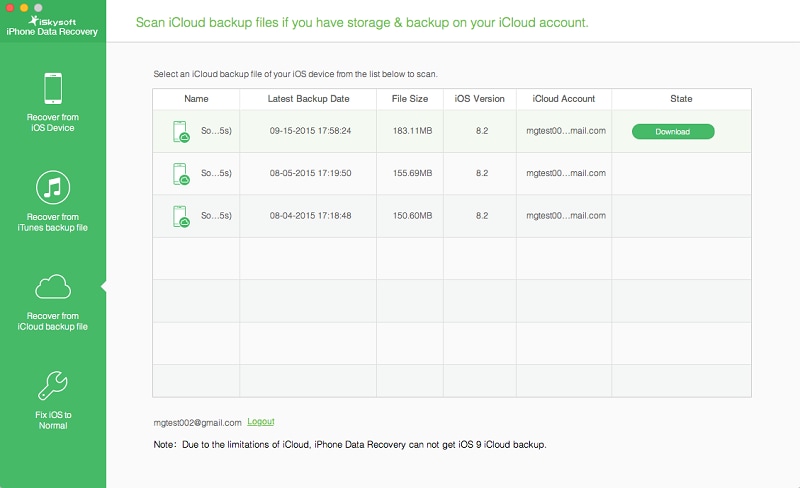This screenshot has height=488, width=800.
Task: Click device icon of 08-05-2015 backup row
Action: tap(181, 174)
